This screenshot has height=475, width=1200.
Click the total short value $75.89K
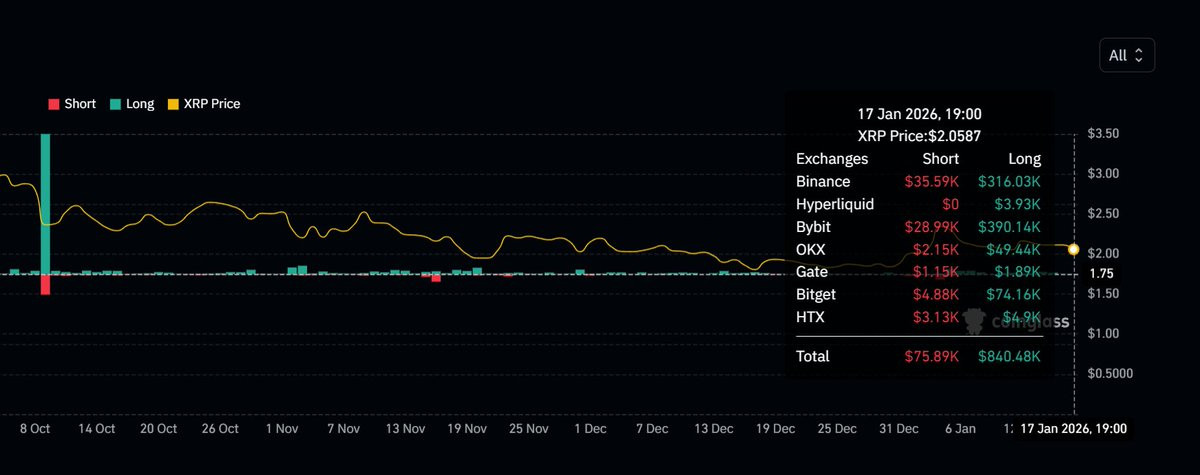pyautogui.click(x=931, y=356)
